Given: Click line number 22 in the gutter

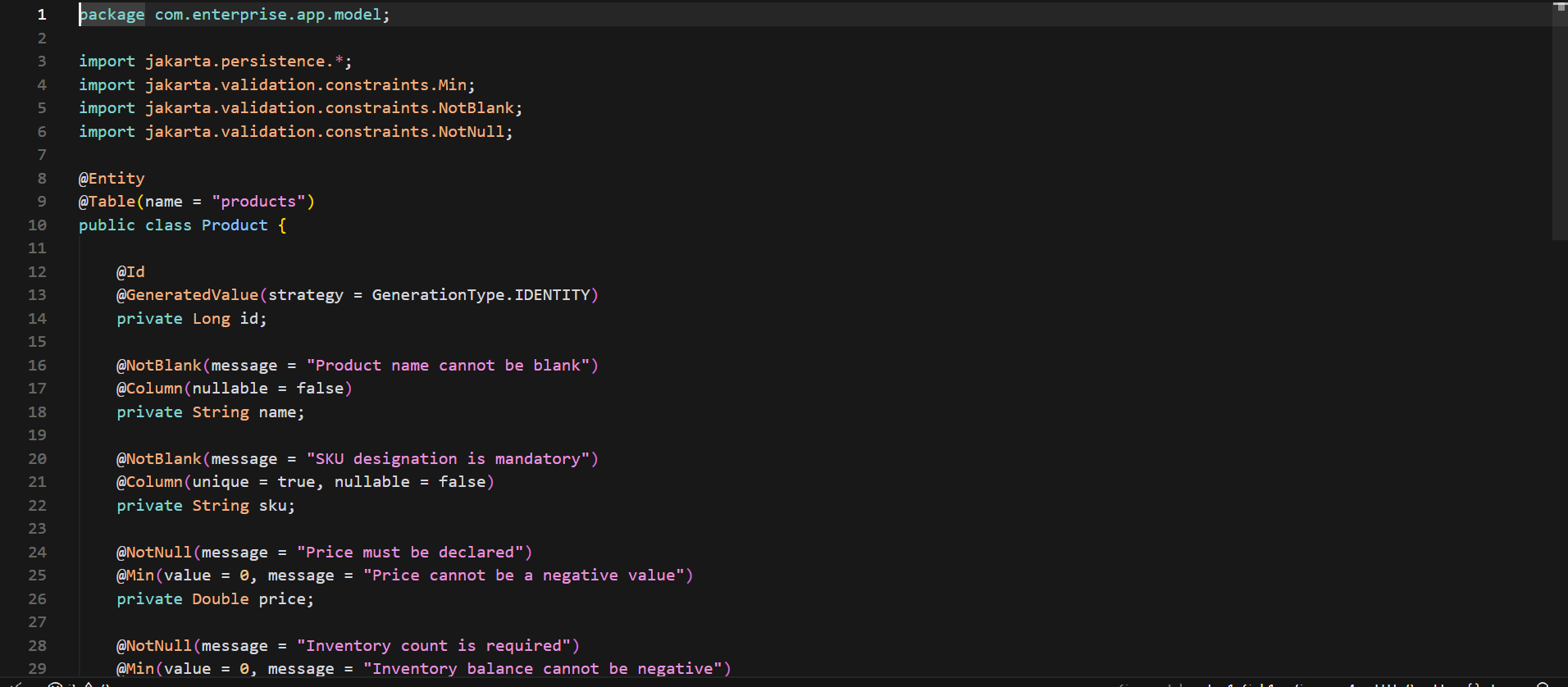Looking at the screenshot, I should [x=38, y=506].
